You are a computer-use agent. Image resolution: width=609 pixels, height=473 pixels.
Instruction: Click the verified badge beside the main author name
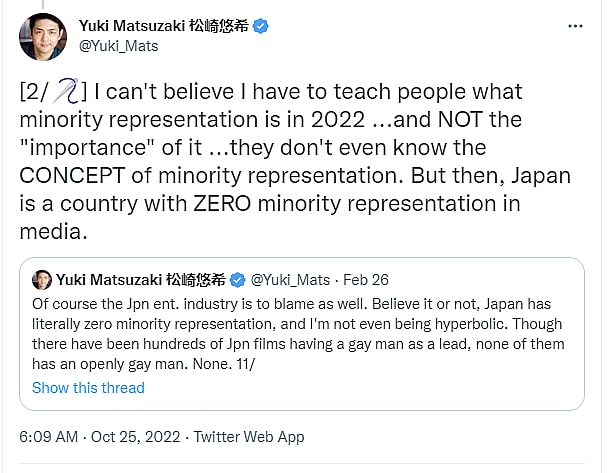260,26
